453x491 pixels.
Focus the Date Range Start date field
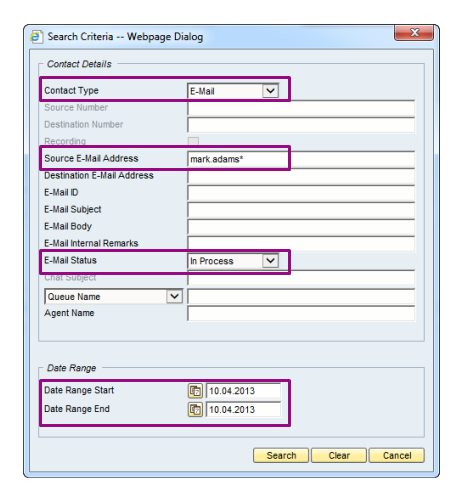243,391
